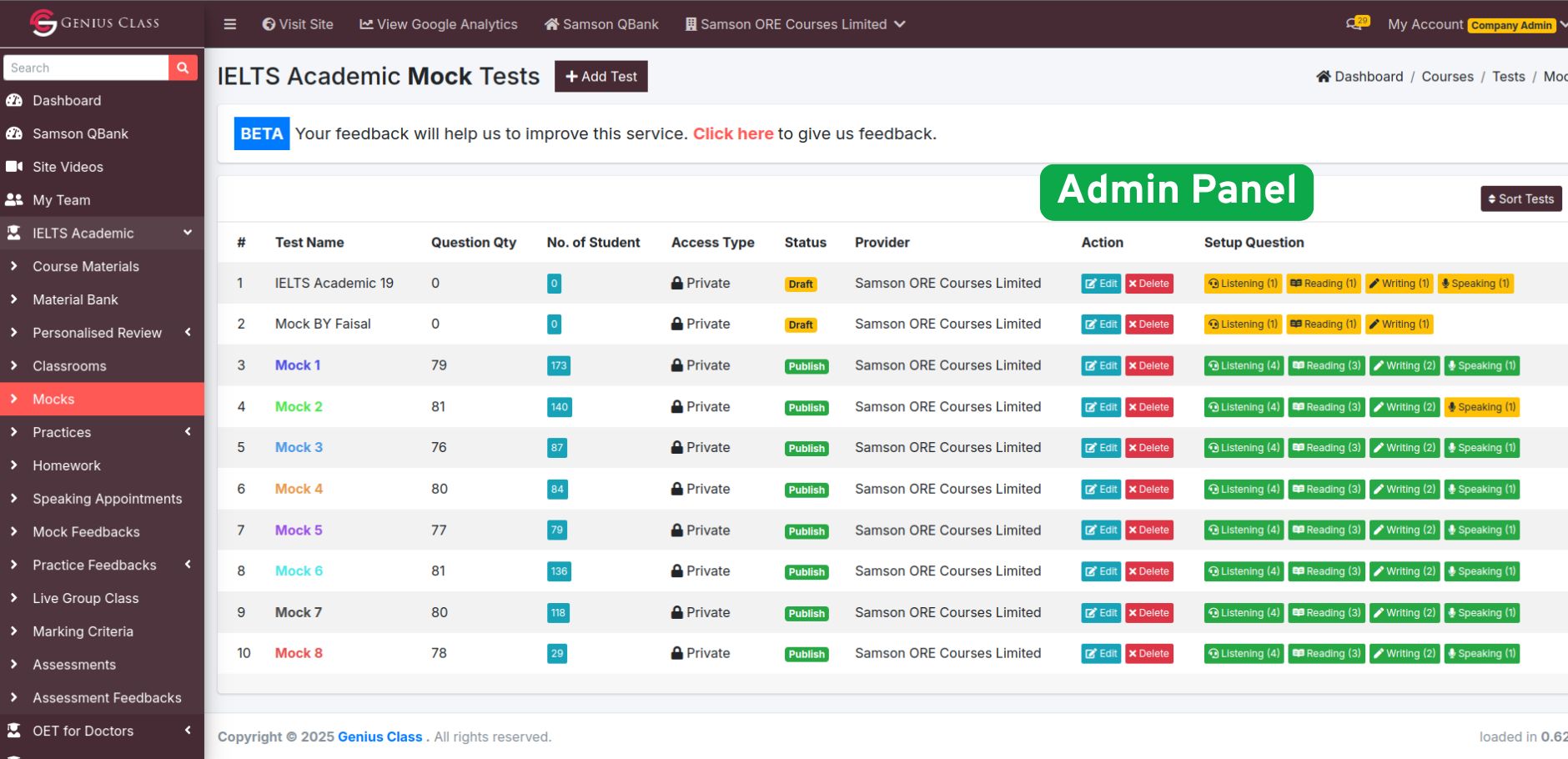Delete the Mock BY Faisal test
Image resolution: width=1568 pixels, height=759 pixels.
[1148, 324]
